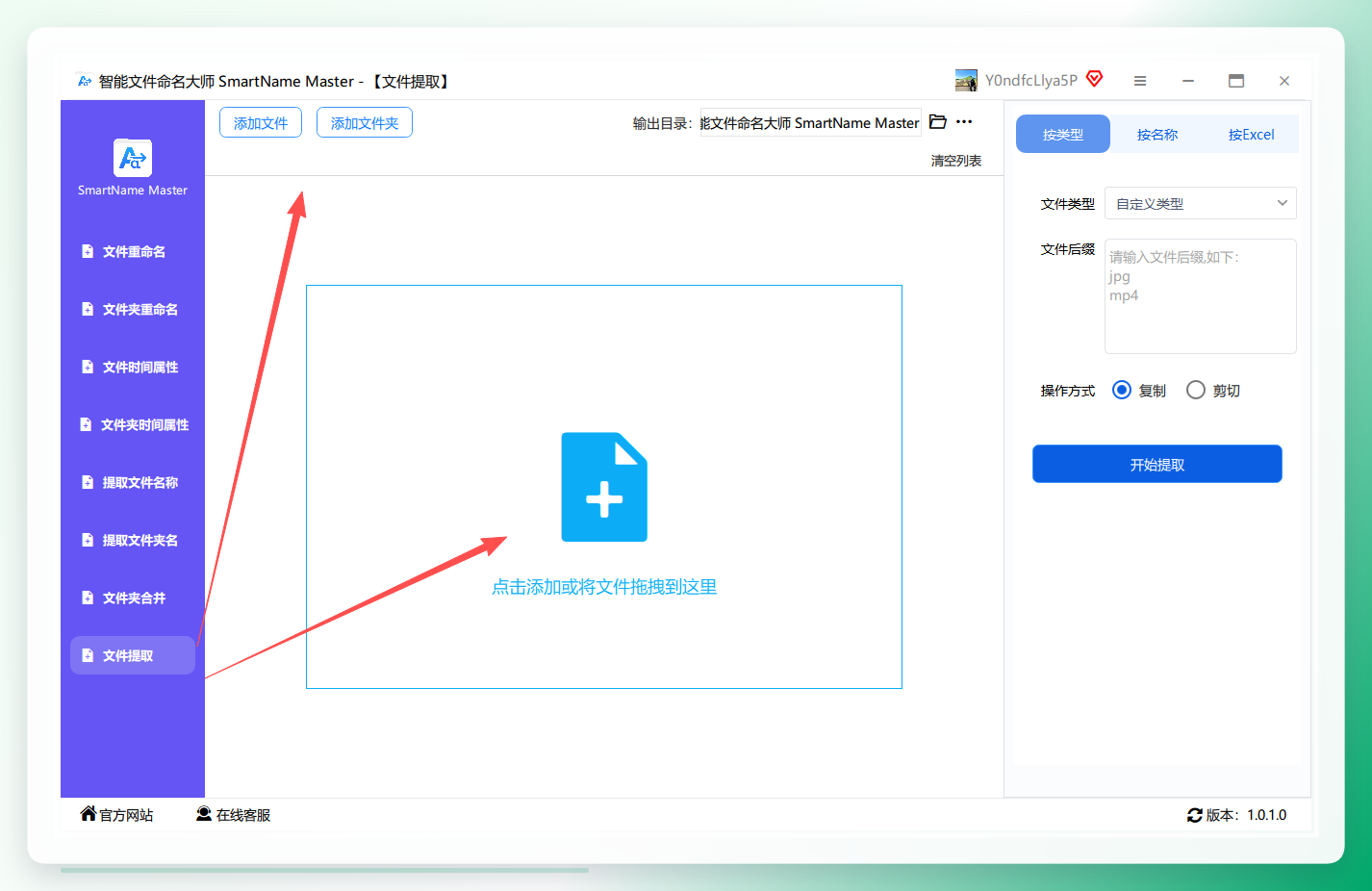Open the output directory folder icon

tap(938, 122)
